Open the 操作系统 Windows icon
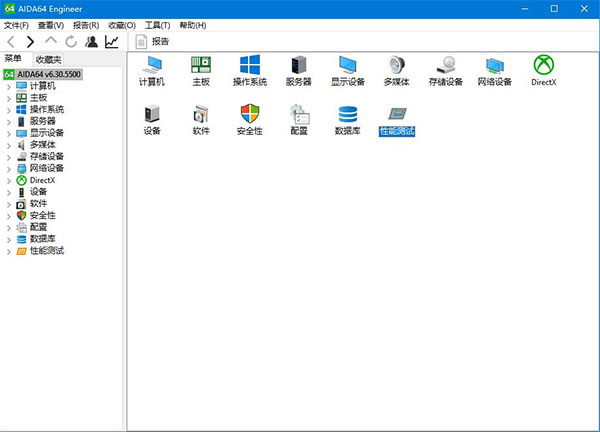 249,67
